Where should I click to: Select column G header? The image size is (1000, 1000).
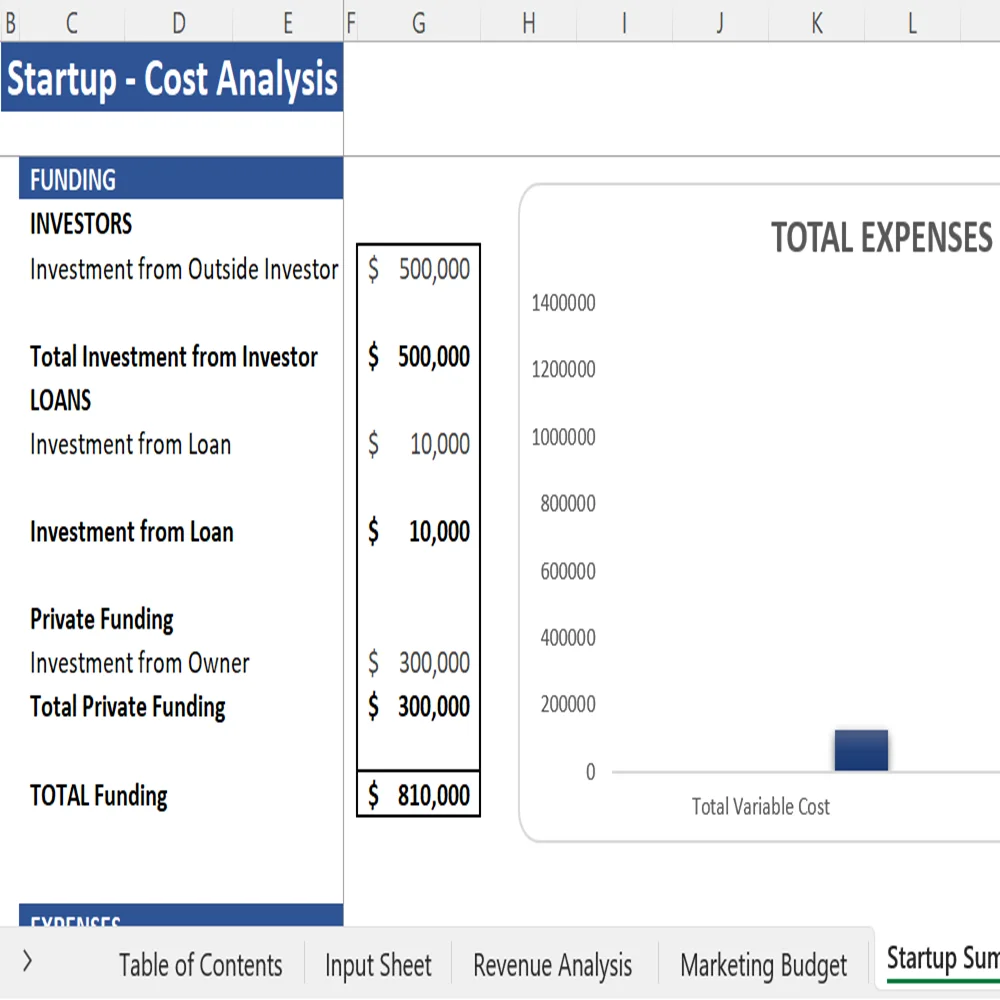(417, 22)
